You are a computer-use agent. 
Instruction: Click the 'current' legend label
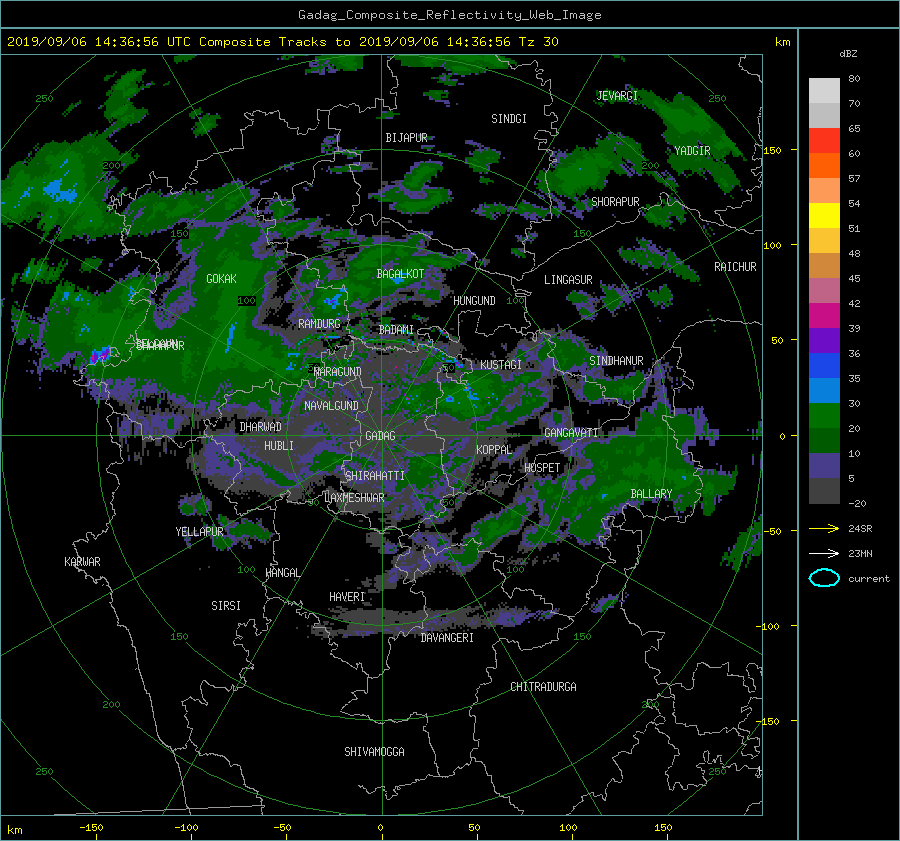pos(868,579)
